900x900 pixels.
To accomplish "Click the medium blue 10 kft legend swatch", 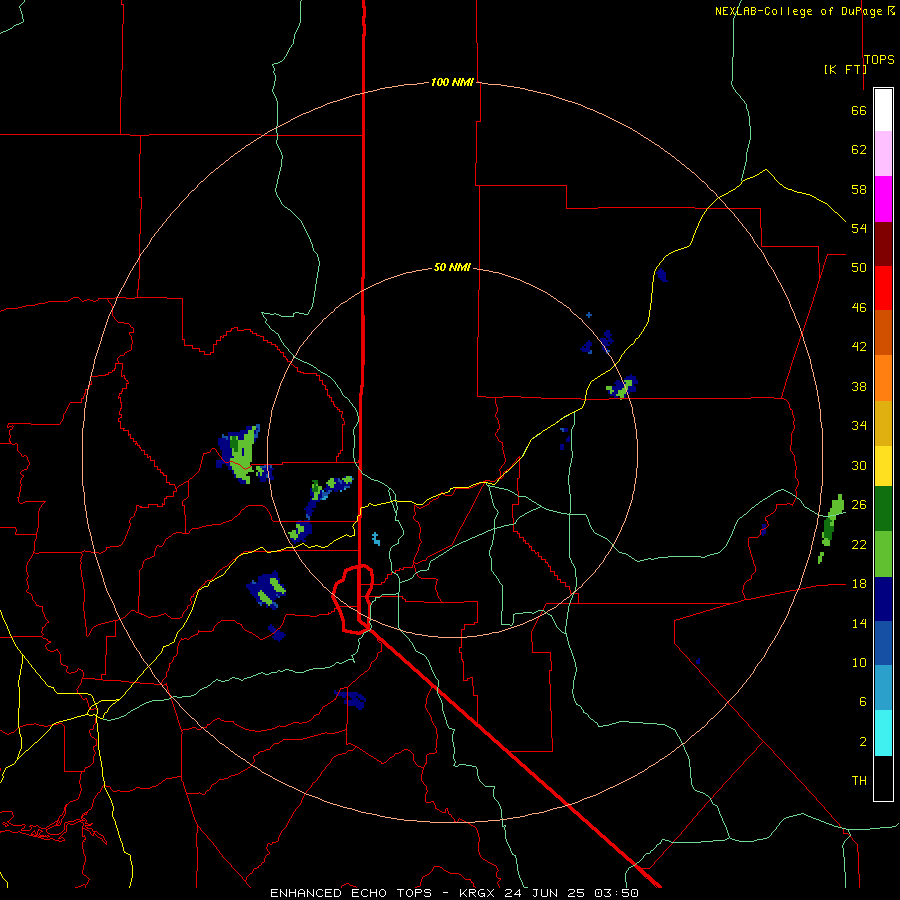I will click(883, 643).
